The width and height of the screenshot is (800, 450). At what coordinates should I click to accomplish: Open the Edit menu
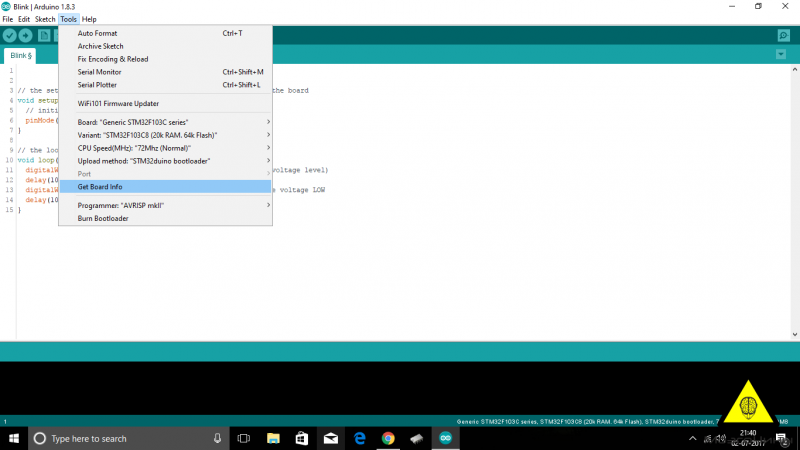pos(24,19)
